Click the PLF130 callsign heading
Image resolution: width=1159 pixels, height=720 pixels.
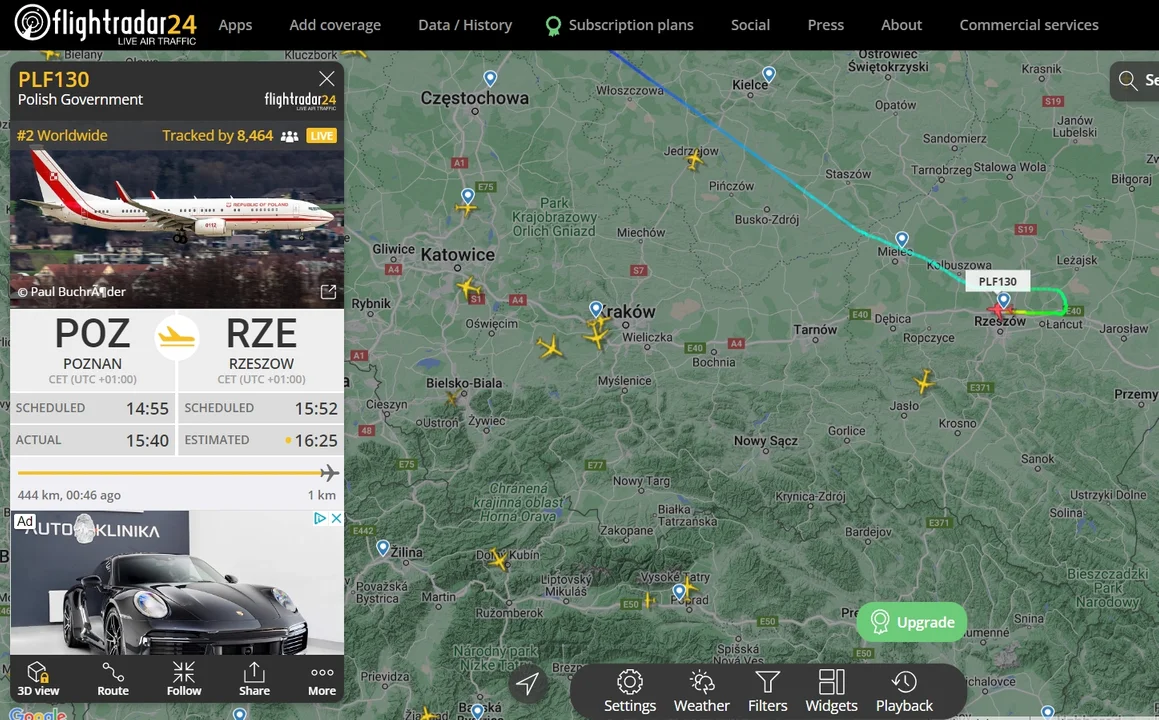(x=53, y=79)
